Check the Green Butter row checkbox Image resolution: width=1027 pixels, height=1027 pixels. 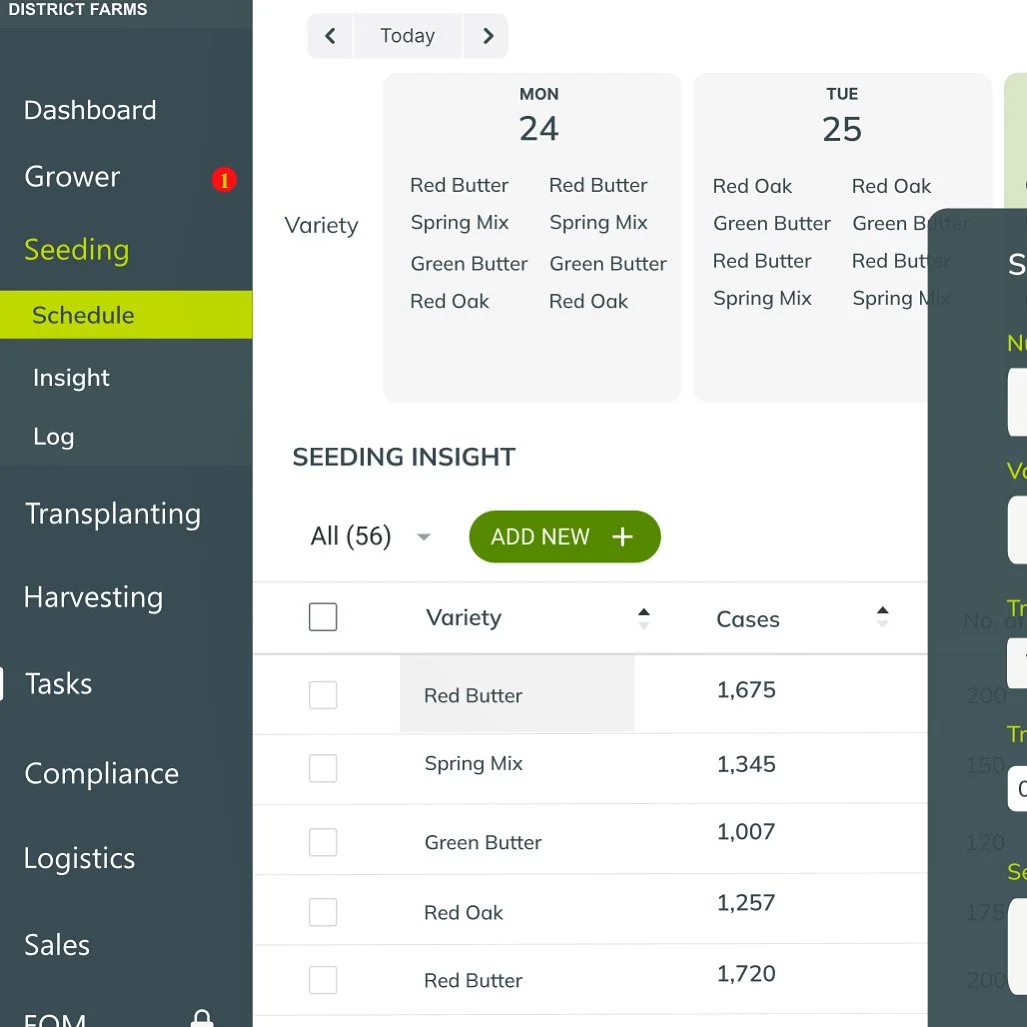pyautogui.click(x=323, y=842)
